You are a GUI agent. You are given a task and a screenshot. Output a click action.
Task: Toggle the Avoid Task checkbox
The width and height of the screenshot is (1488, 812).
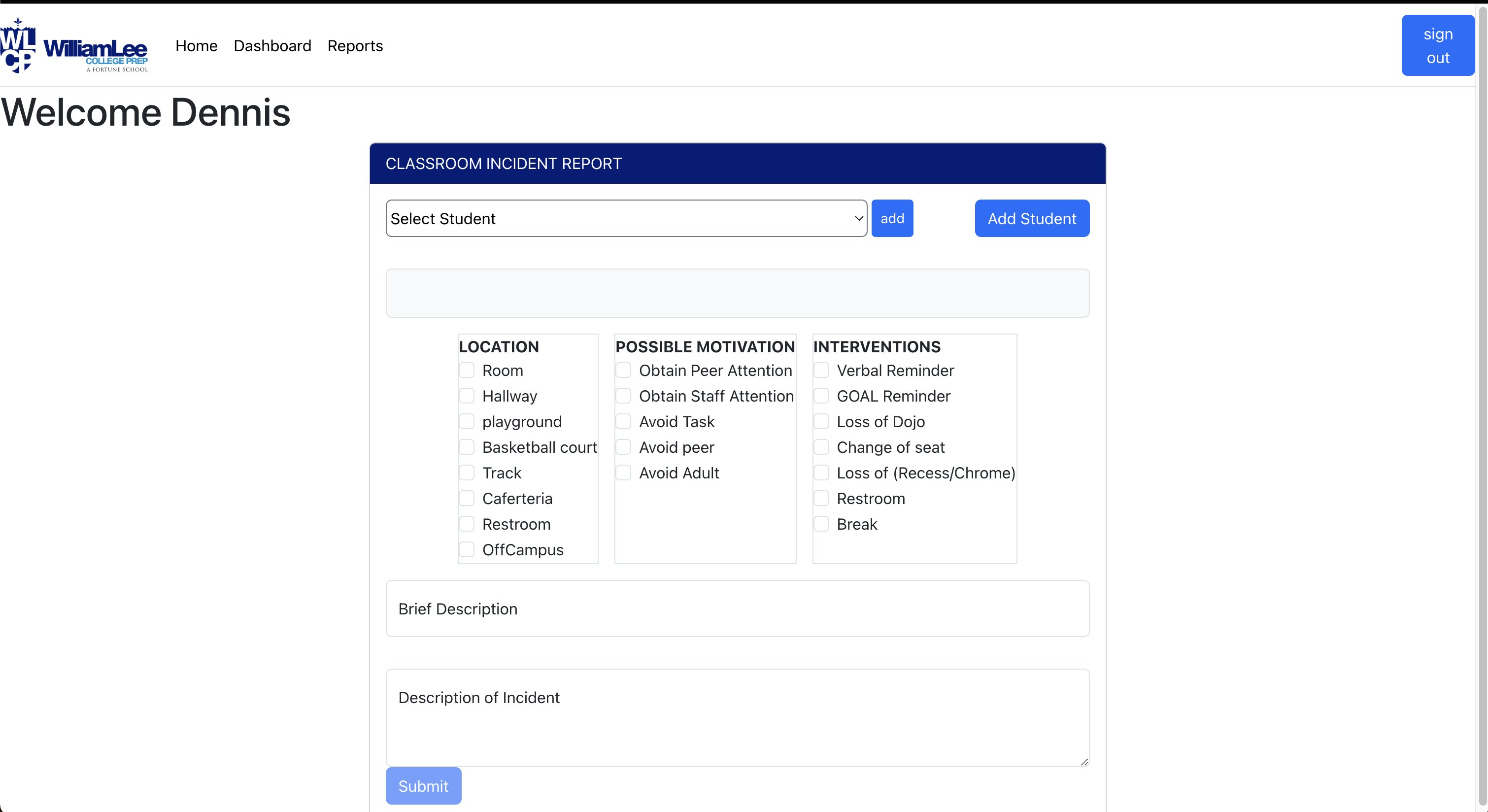click(x=623, y=422)
